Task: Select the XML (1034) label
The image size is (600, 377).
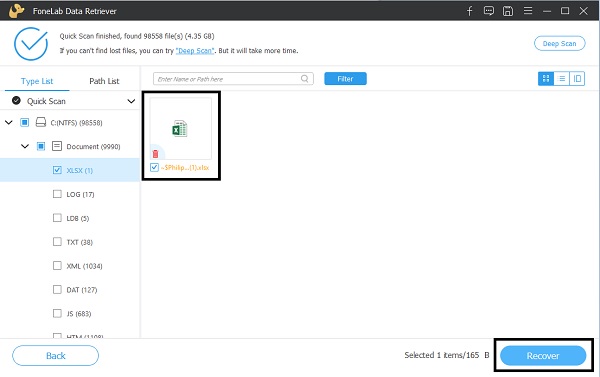Action: pos(84,266)
